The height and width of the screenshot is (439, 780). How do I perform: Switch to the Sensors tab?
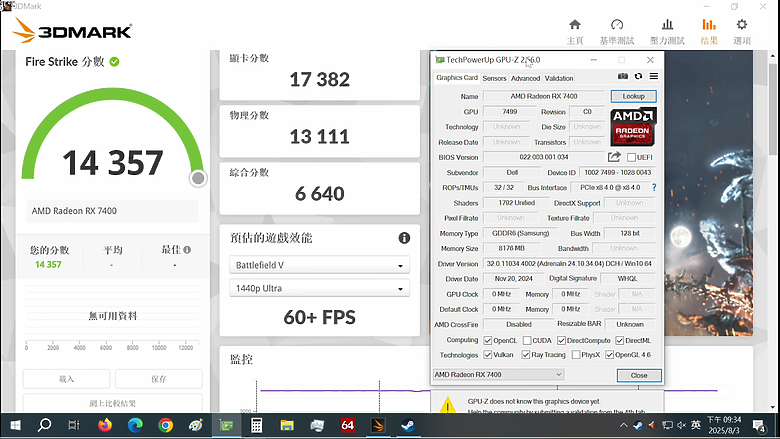click(494, 78)
